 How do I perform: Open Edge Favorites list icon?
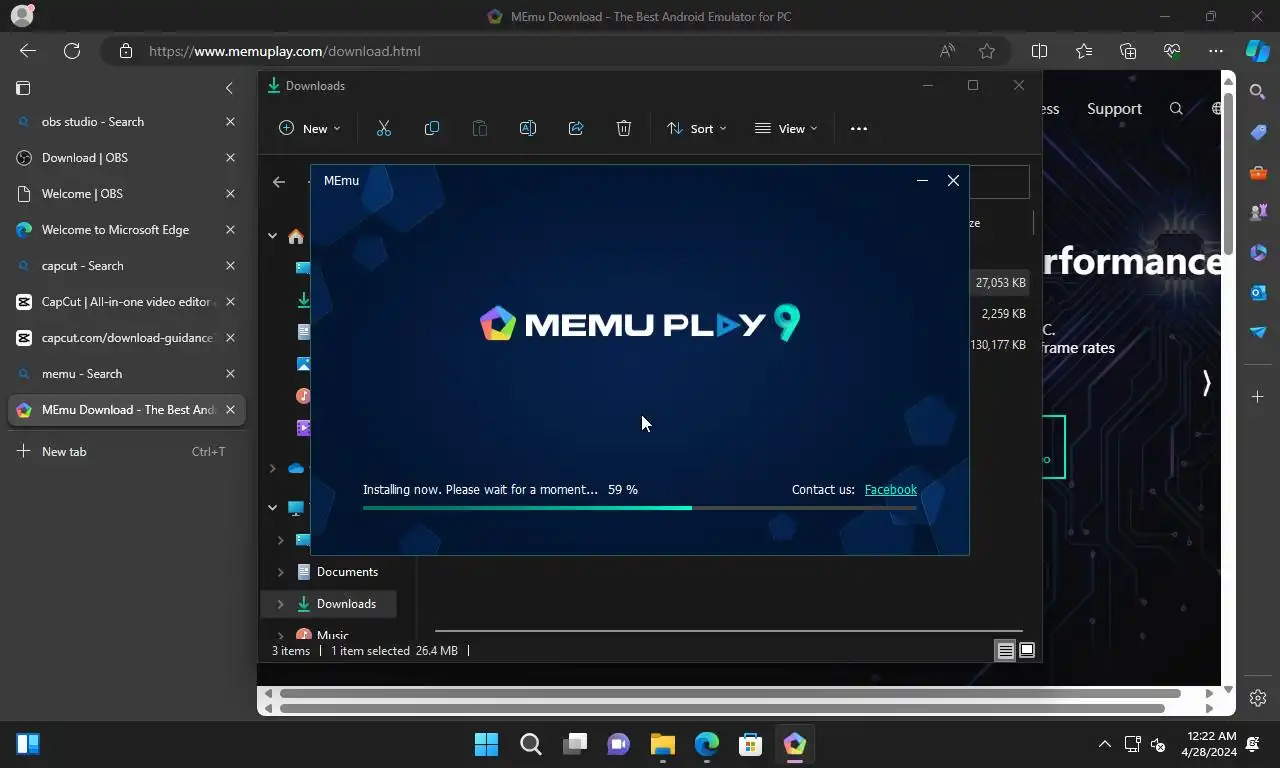(x=1084, y=51)
